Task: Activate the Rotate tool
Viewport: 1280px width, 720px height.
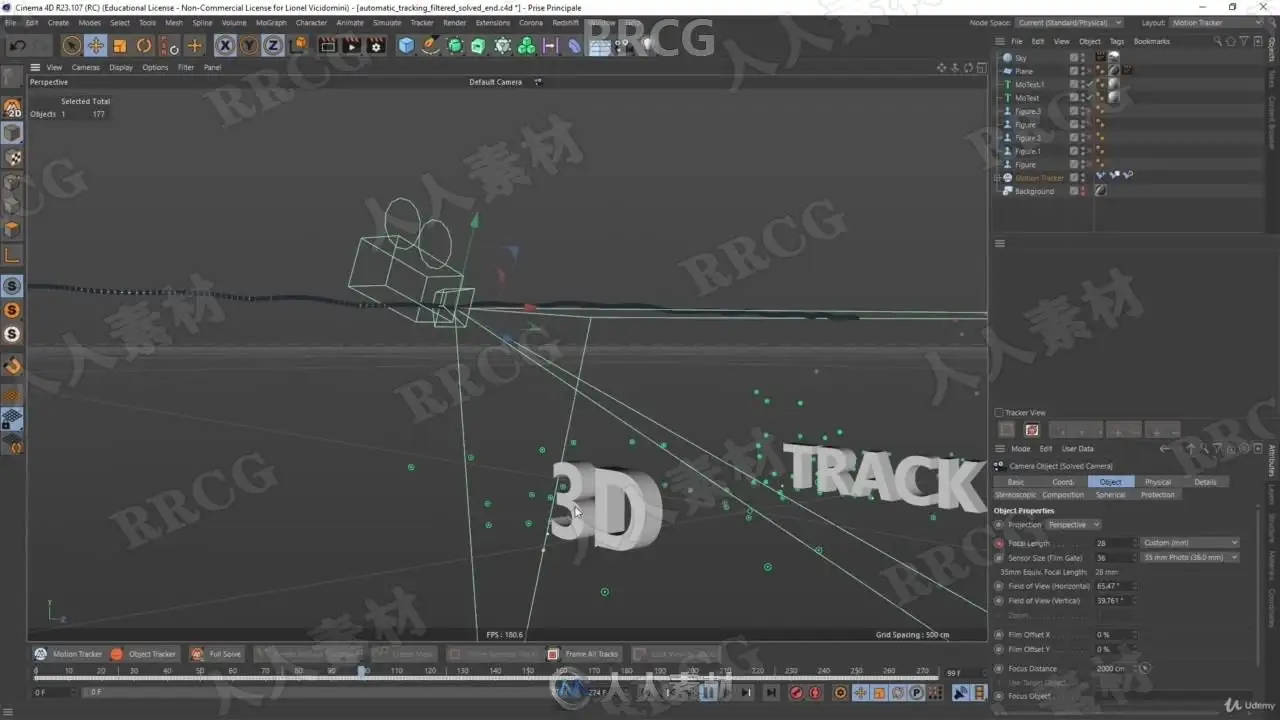Action: [144, 46]
